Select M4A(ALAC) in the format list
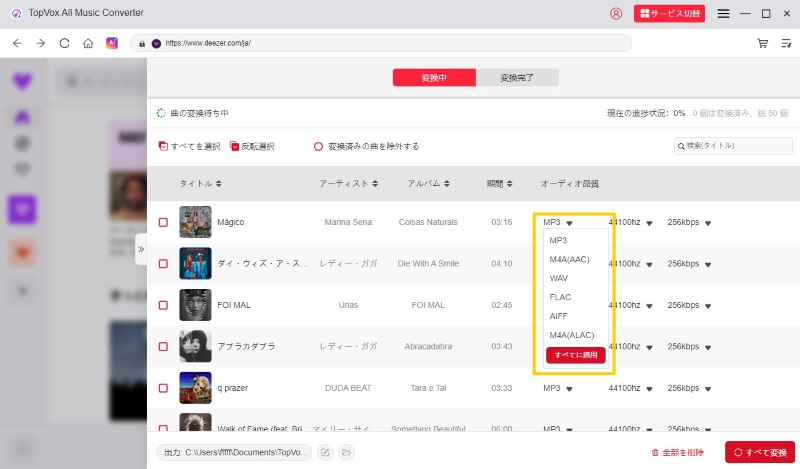The height and width of the screenshot is (469, 800). [x=572, y=335]
